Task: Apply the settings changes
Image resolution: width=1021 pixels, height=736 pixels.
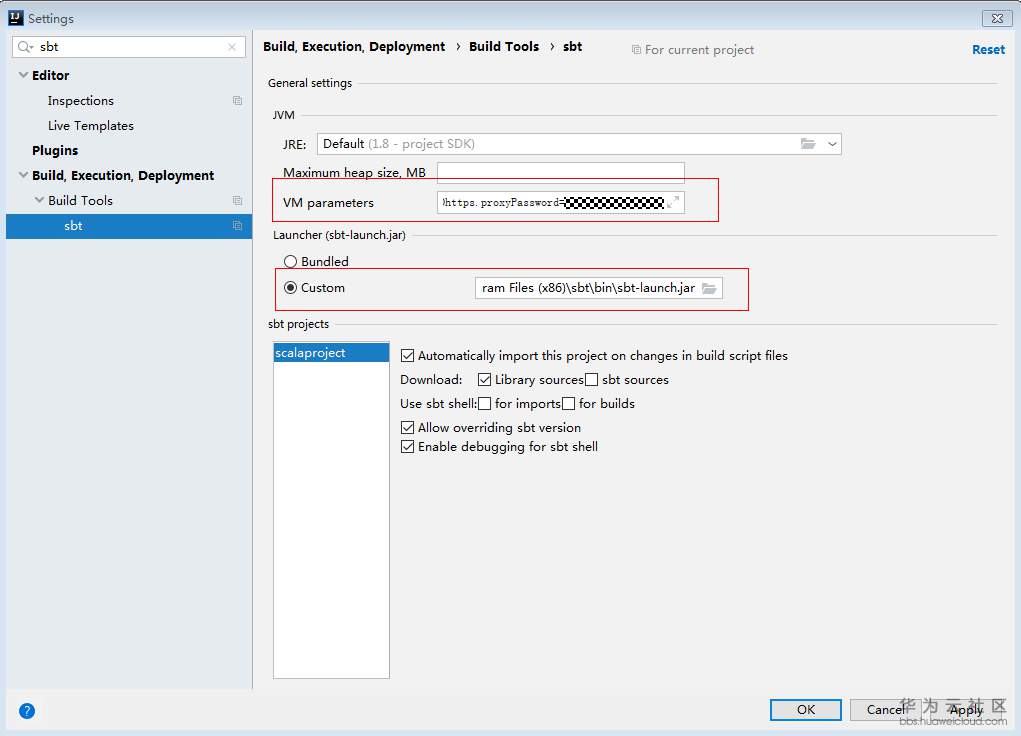Action: click(x=966, y=709)
